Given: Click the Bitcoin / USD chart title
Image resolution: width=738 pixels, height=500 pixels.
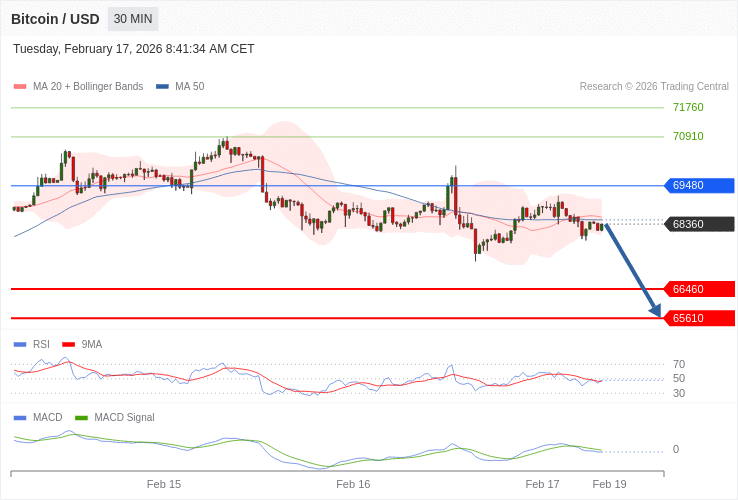Looking at the screenshot, I should coord(55,19).
